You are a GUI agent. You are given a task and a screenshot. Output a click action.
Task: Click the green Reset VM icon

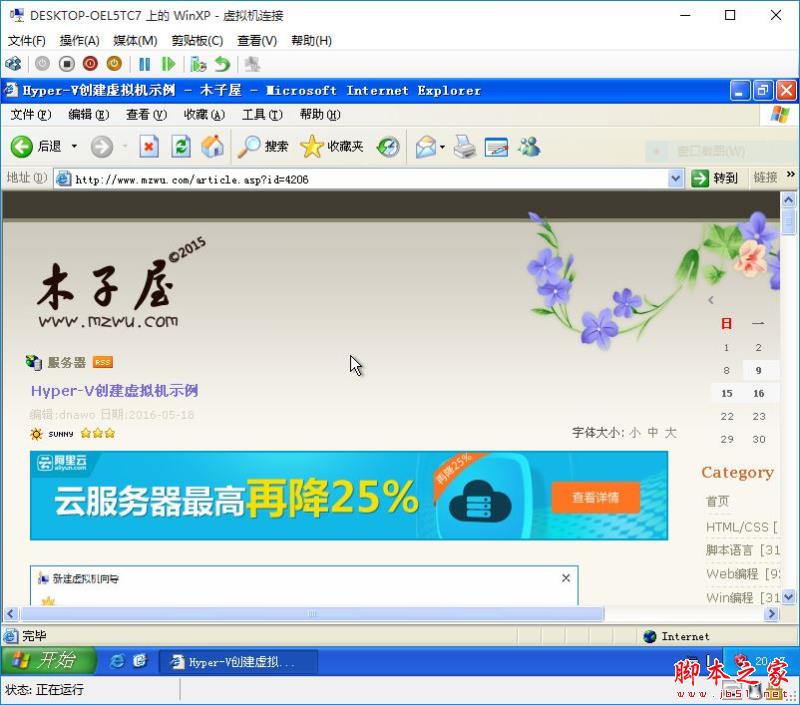click(168, 64)
